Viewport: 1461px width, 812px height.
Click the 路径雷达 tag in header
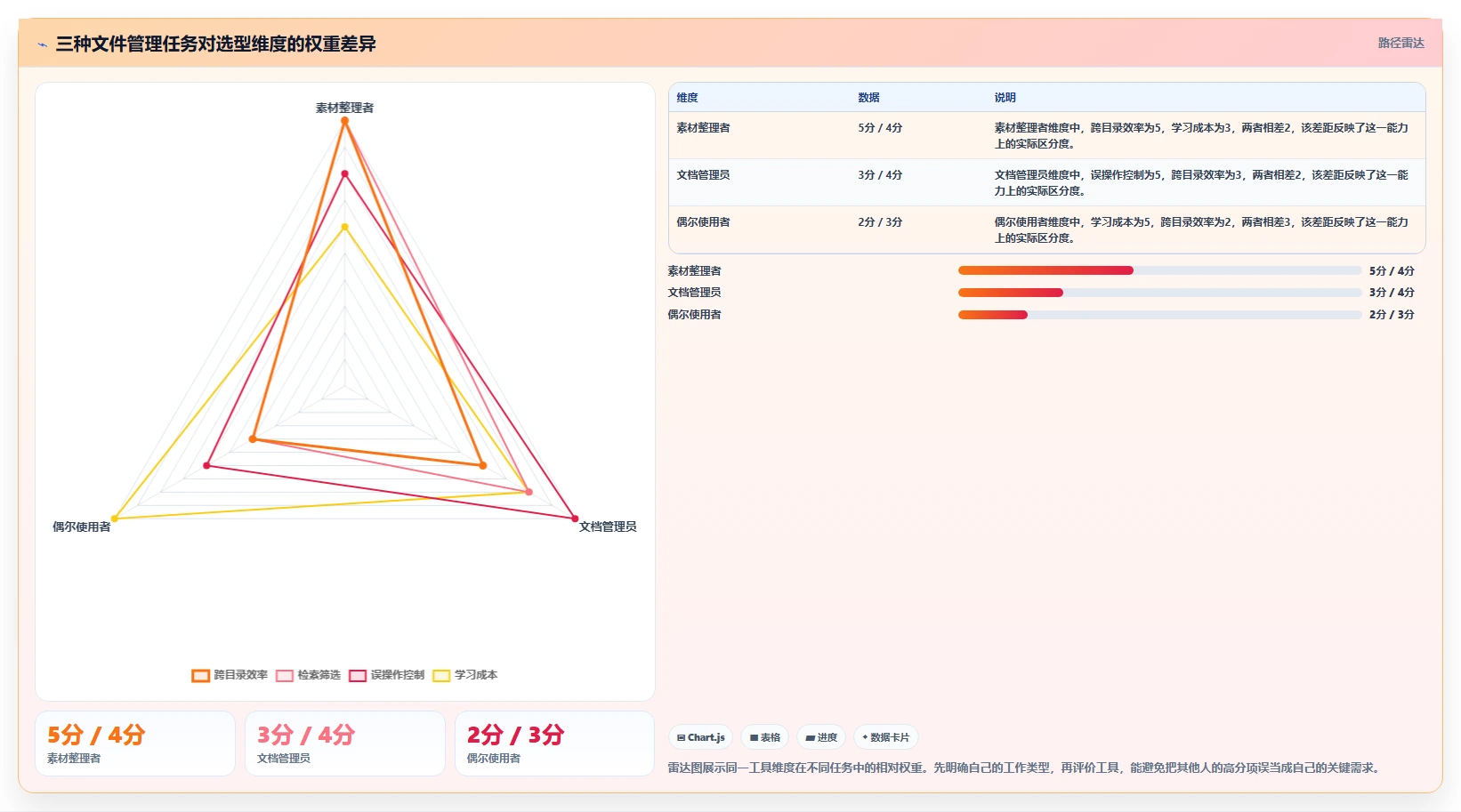[1400, 43]
